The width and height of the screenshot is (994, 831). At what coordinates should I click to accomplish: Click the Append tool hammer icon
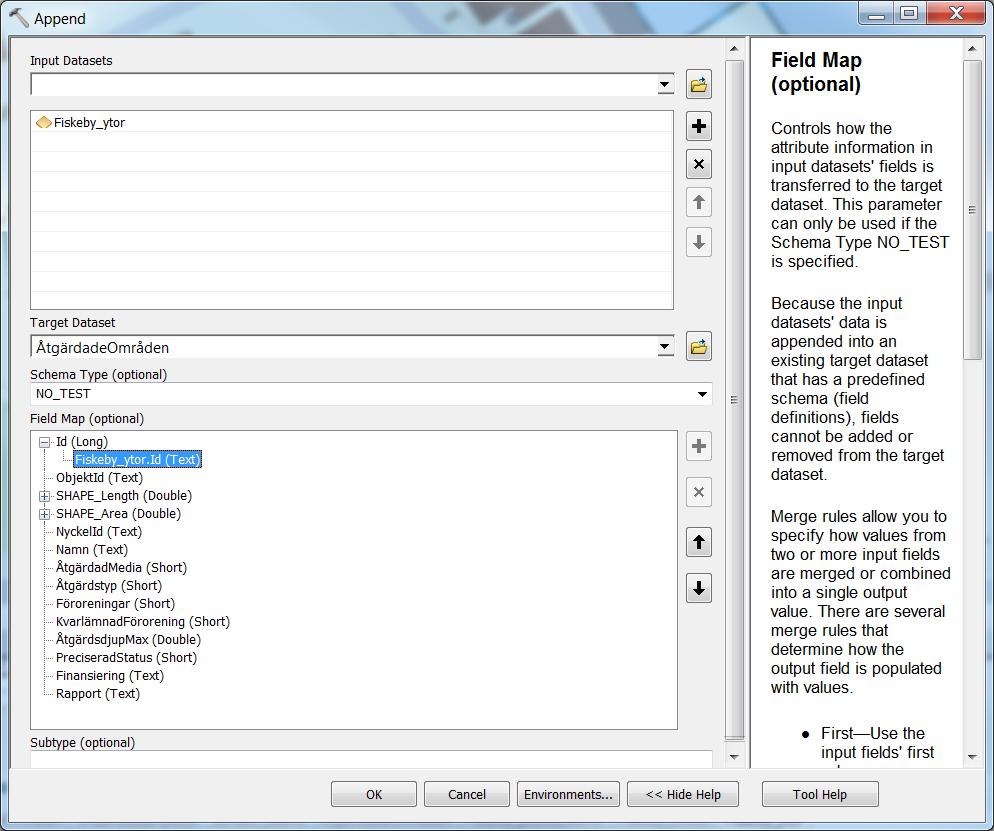[x=18, y=18]
